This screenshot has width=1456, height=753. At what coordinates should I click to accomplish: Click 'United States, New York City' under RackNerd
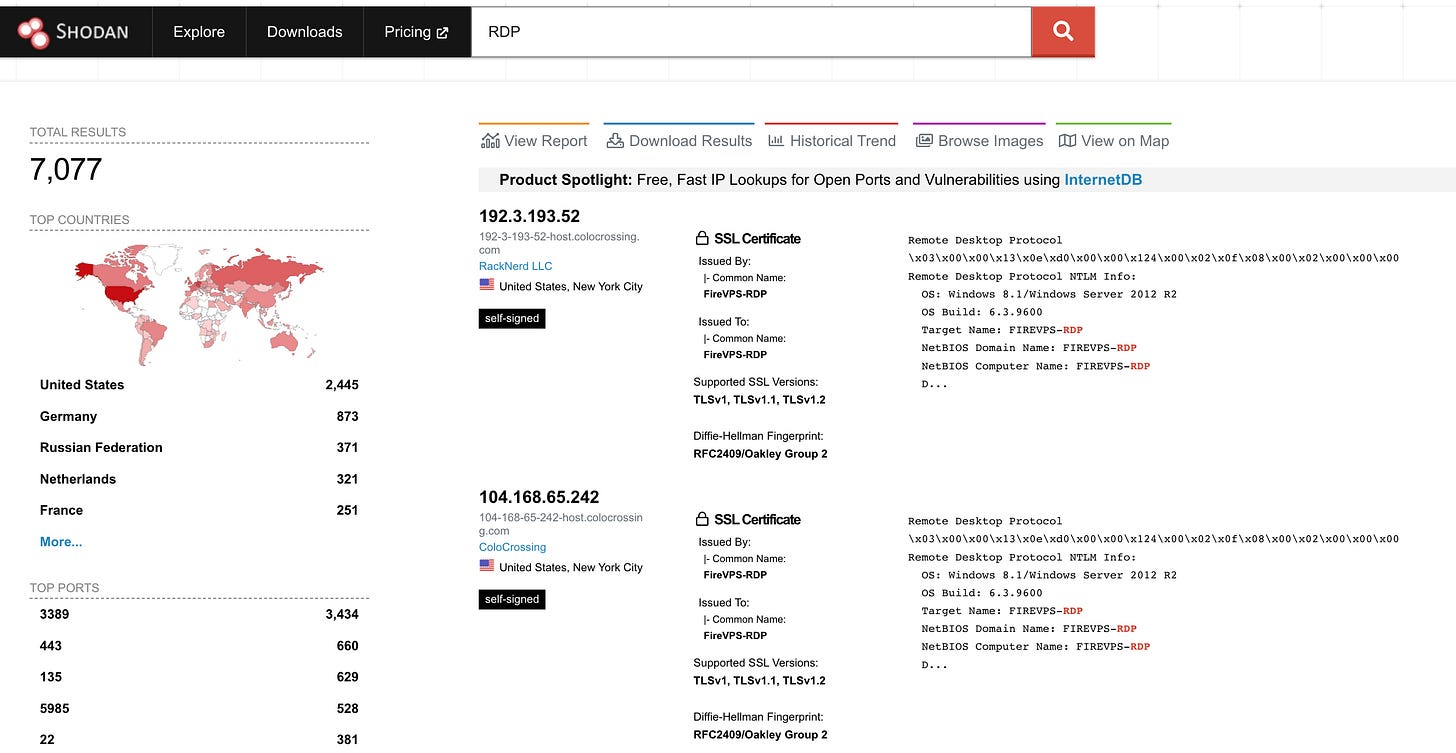pos(571,286)
